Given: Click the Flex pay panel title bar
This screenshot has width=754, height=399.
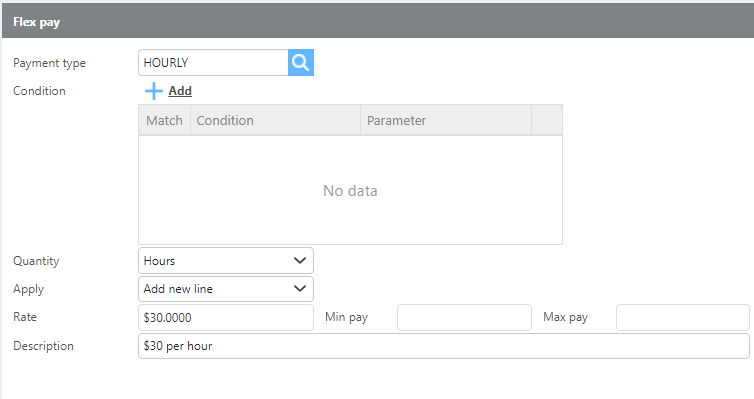Looking at the screenshot, I should 378,22.
